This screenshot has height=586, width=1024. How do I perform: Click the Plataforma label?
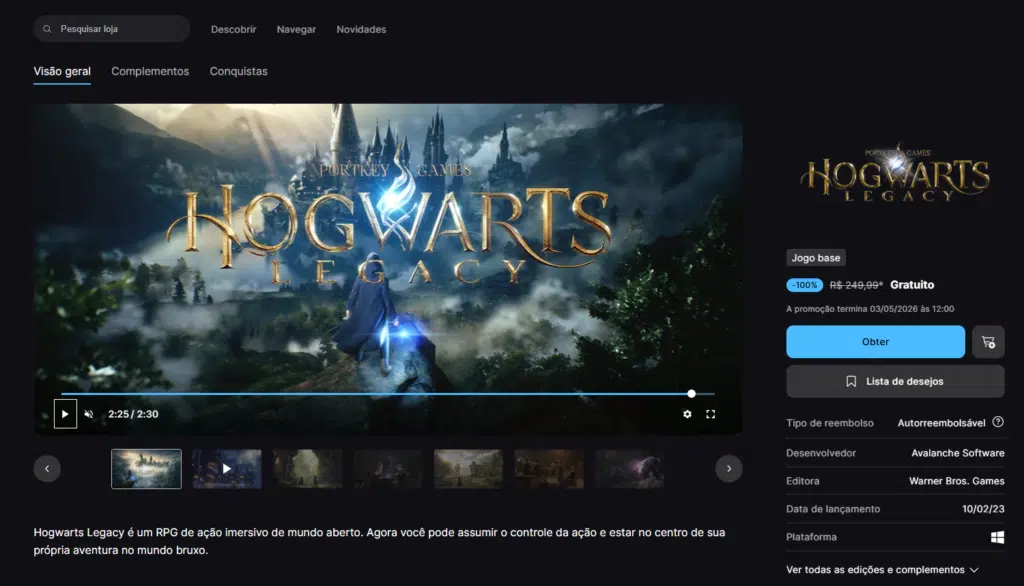(811, 537)
